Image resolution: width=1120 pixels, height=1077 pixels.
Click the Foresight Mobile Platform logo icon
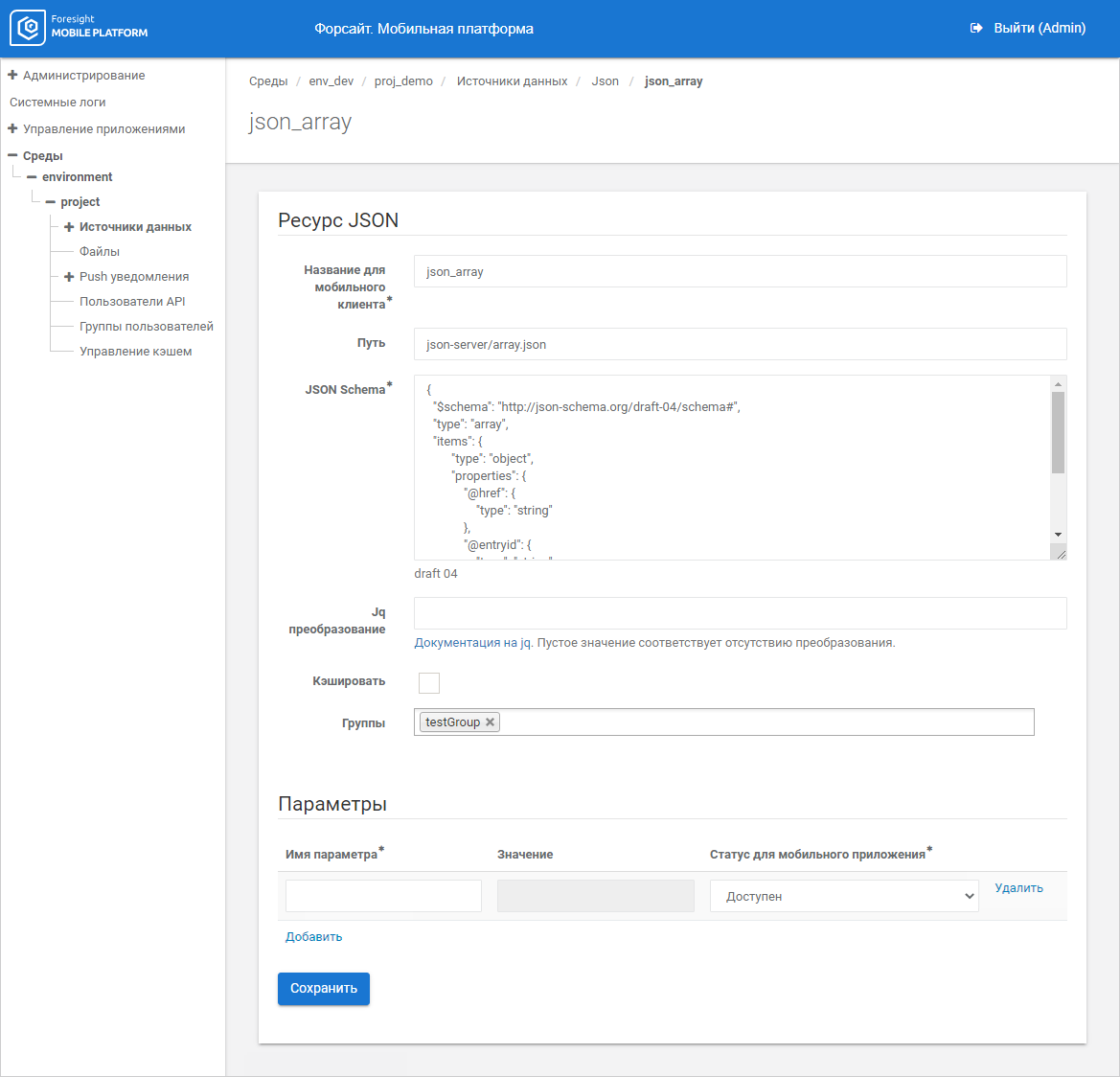pyautogui.click(x=28, y=28)
